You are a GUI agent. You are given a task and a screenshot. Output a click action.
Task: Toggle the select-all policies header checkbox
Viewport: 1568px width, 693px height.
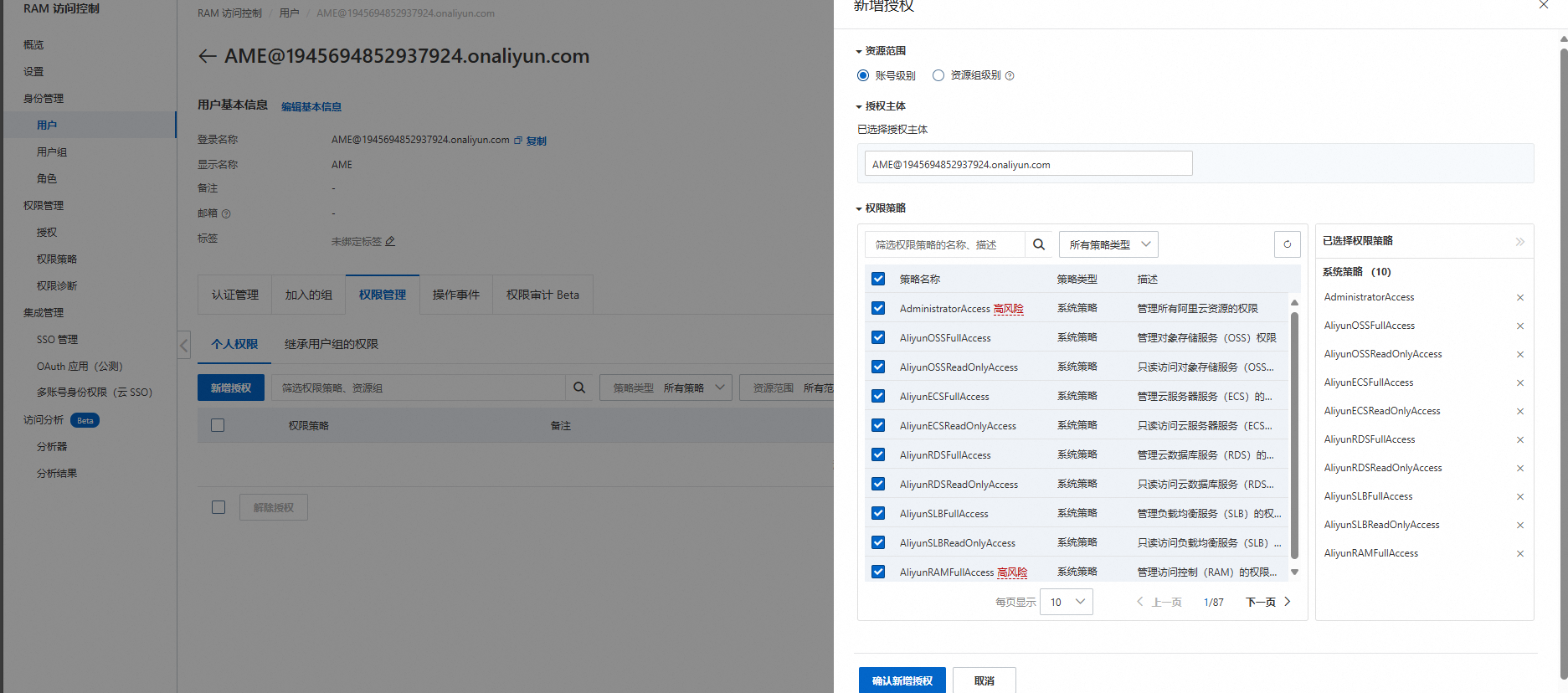[878, 279]
